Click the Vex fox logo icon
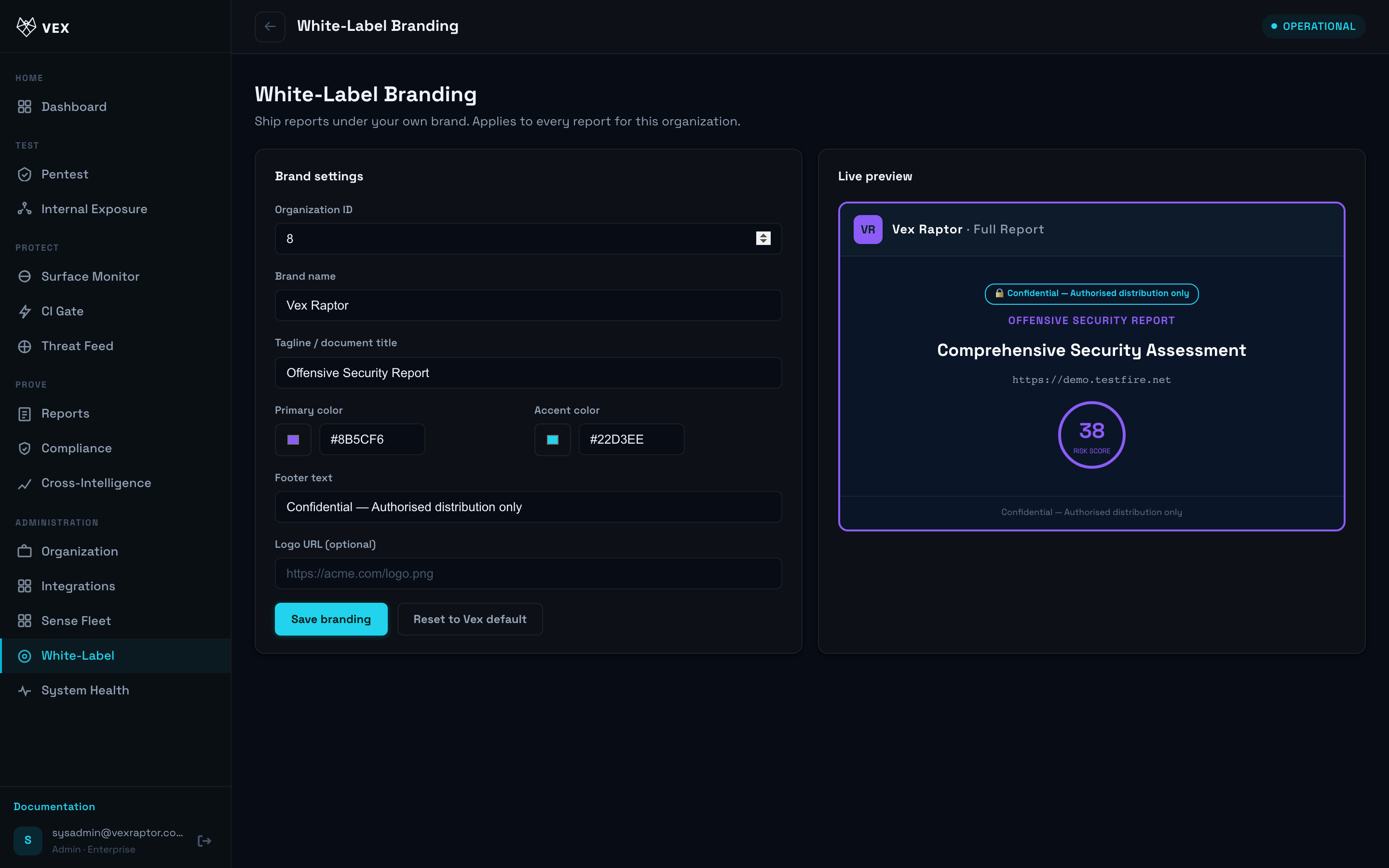 (27, 27)
